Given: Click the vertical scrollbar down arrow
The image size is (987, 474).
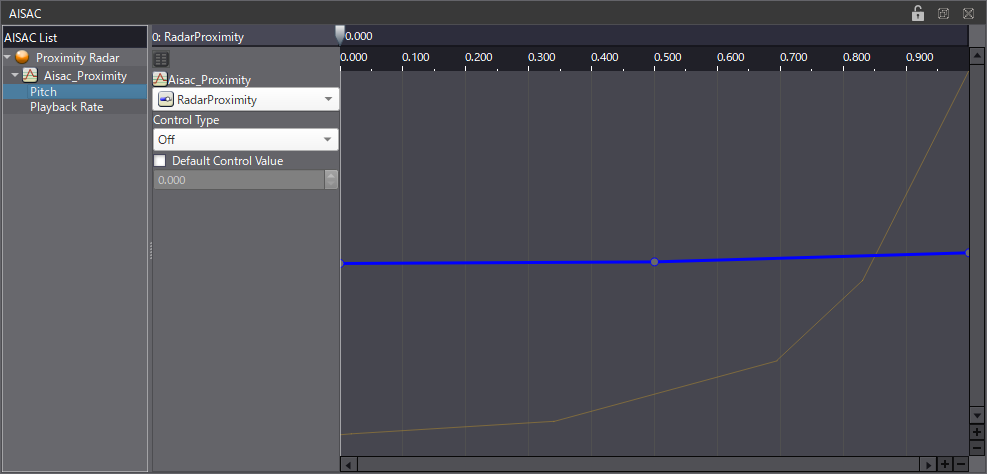Looking at the screenshot, I should 977,415.
